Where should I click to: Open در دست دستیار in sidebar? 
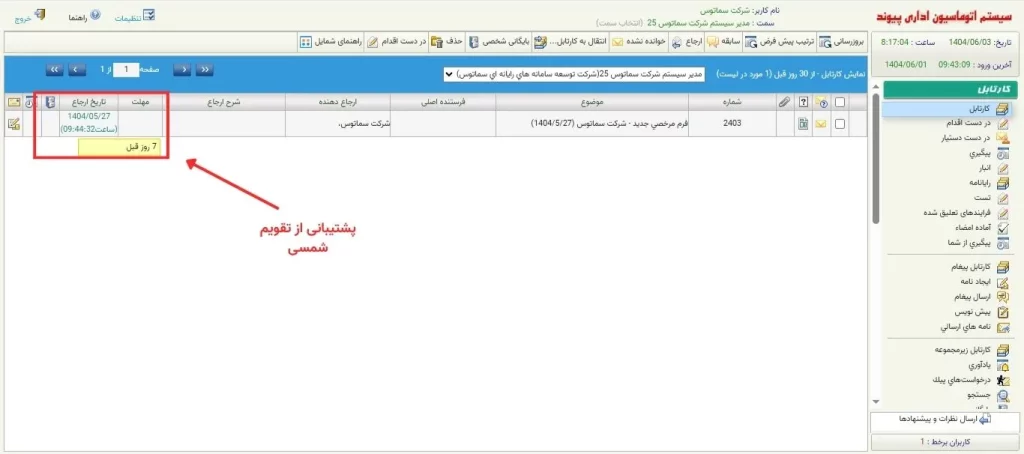point(974,138)
